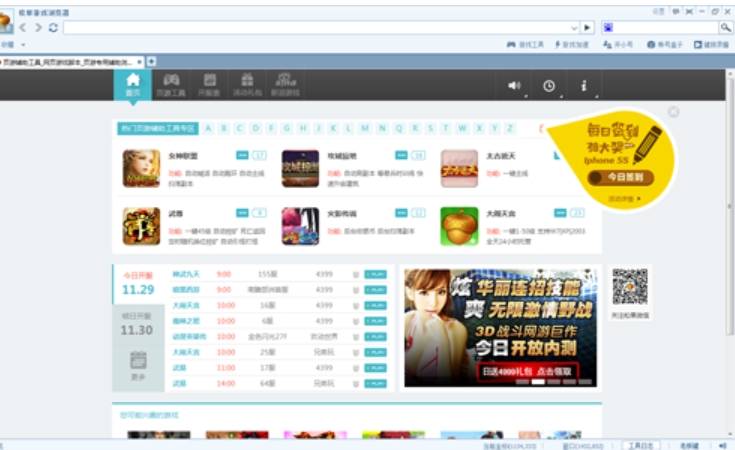Click the chat bubble icon in title bar

675,11
